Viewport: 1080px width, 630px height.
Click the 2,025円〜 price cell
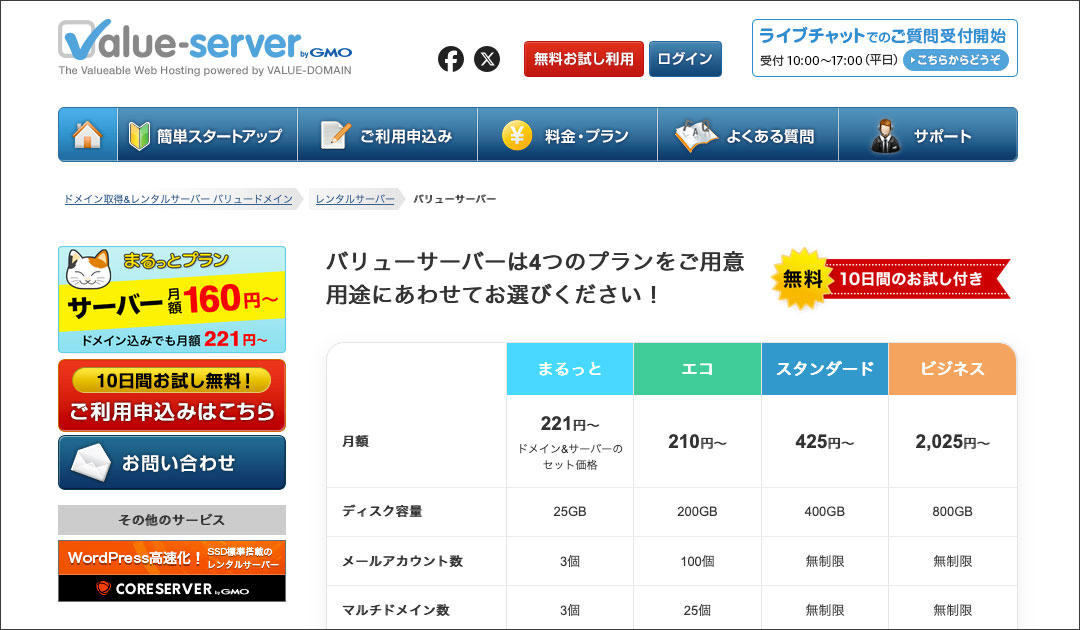click(x=953, y=441)
